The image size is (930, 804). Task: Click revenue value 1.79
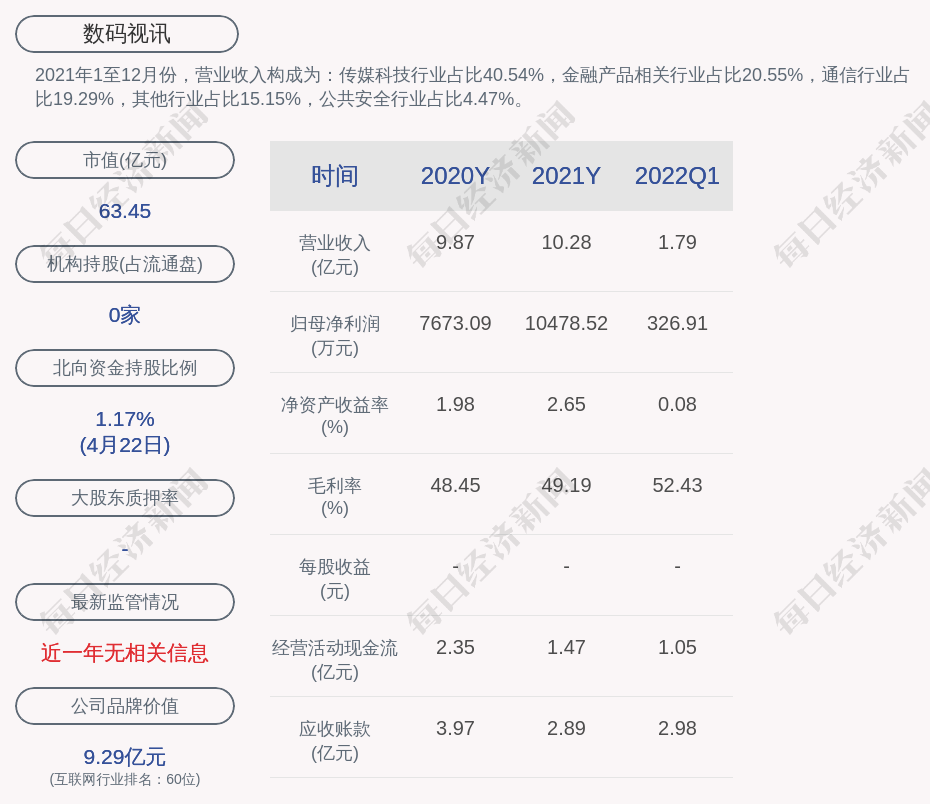pyautogui.click(x=677, y=243)
